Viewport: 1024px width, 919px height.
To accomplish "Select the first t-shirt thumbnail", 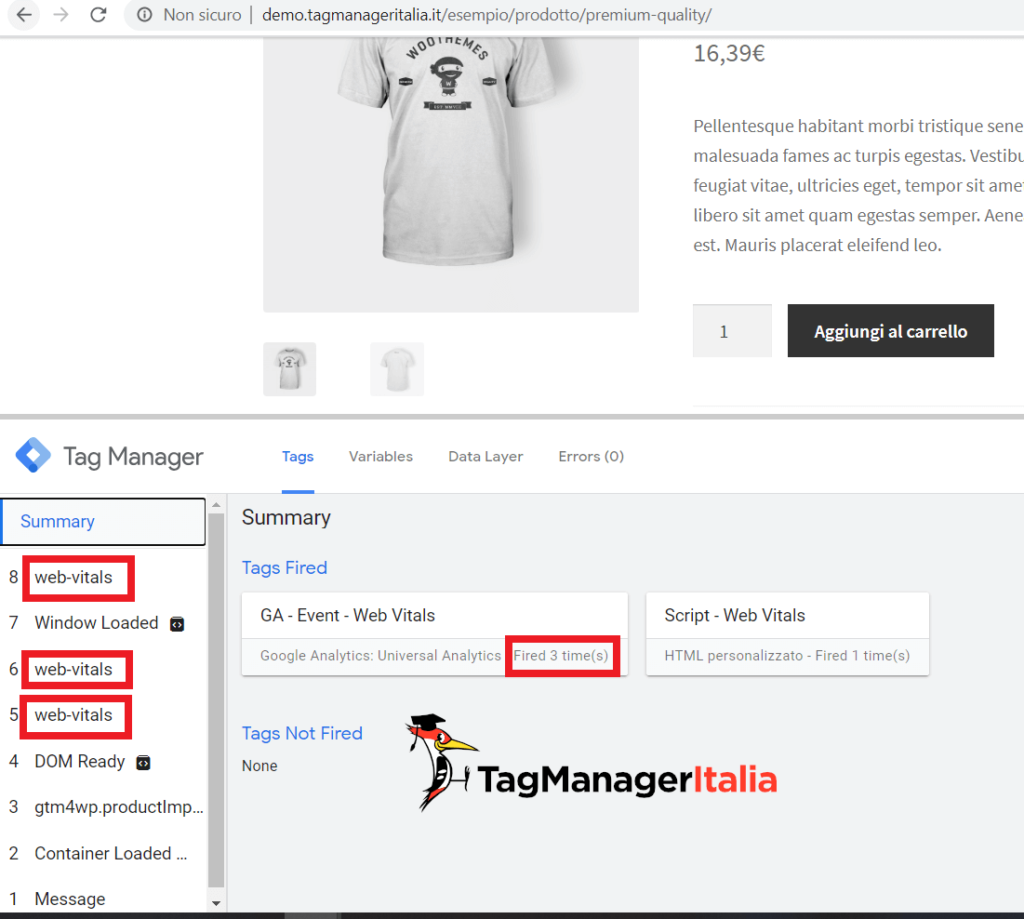I will point(289,369).
